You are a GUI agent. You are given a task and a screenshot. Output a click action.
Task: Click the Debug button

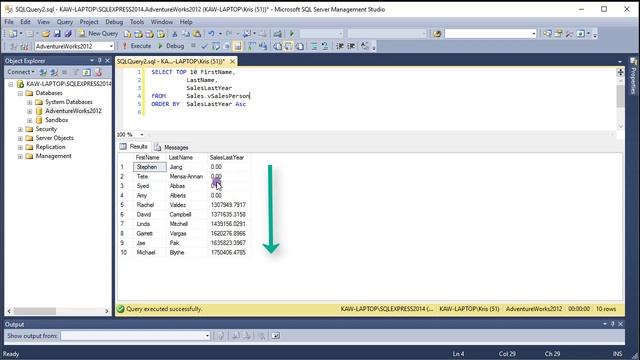[x=171, y=46]
